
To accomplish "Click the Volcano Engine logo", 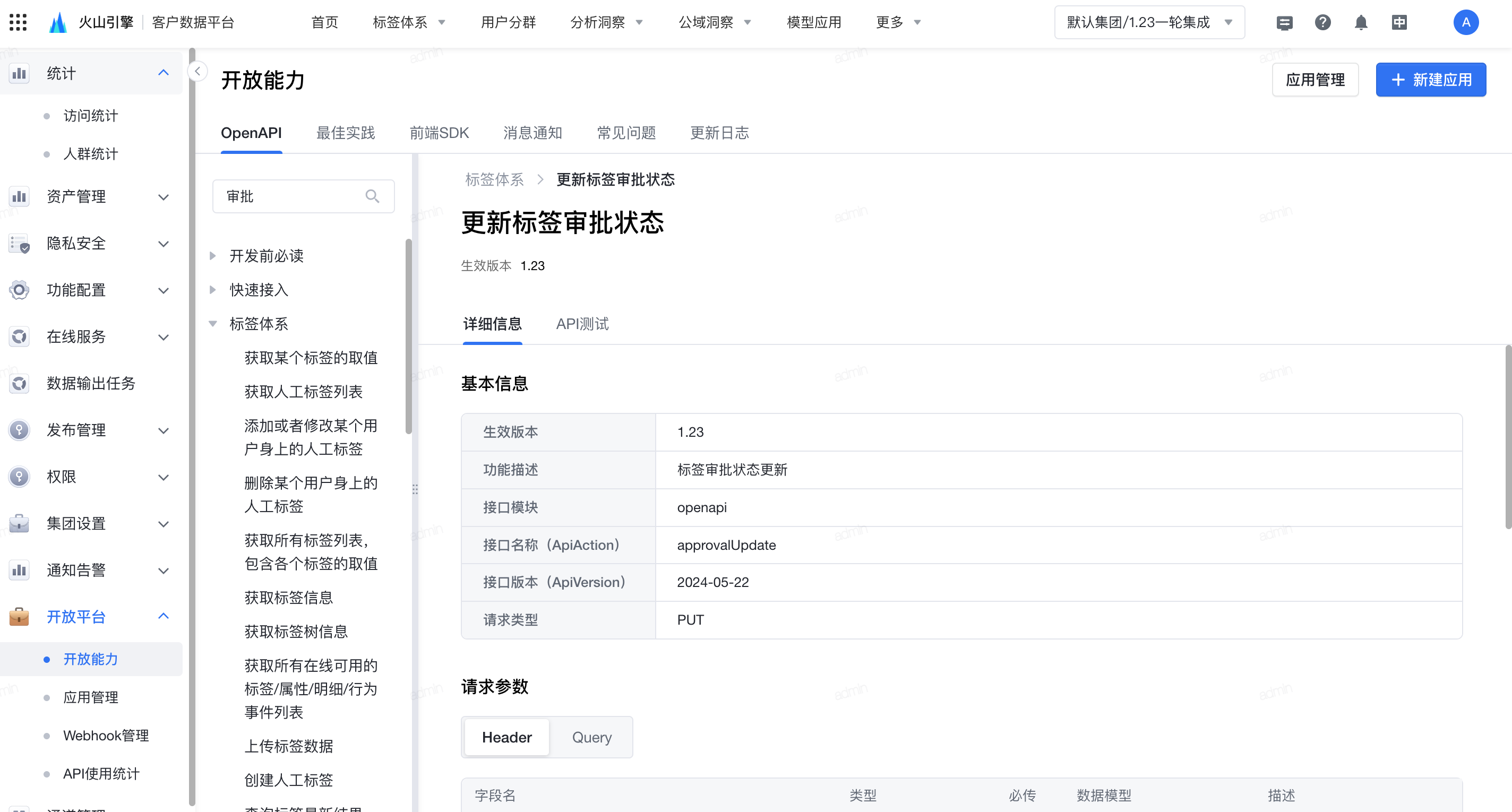I will click(x=57, y=22).
